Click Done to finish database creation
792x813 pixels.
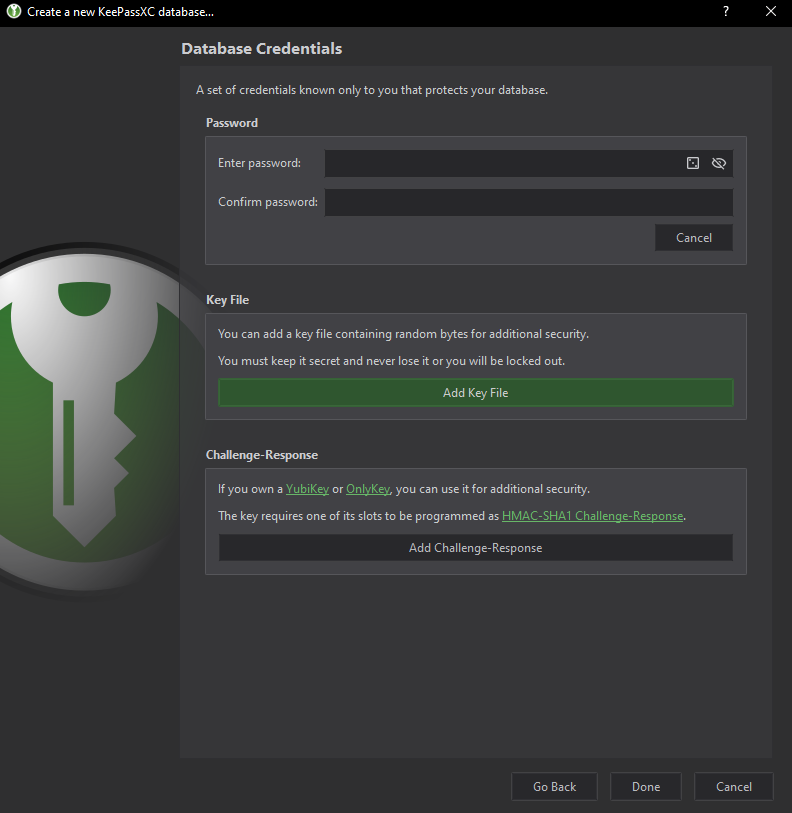pos(646,787)
